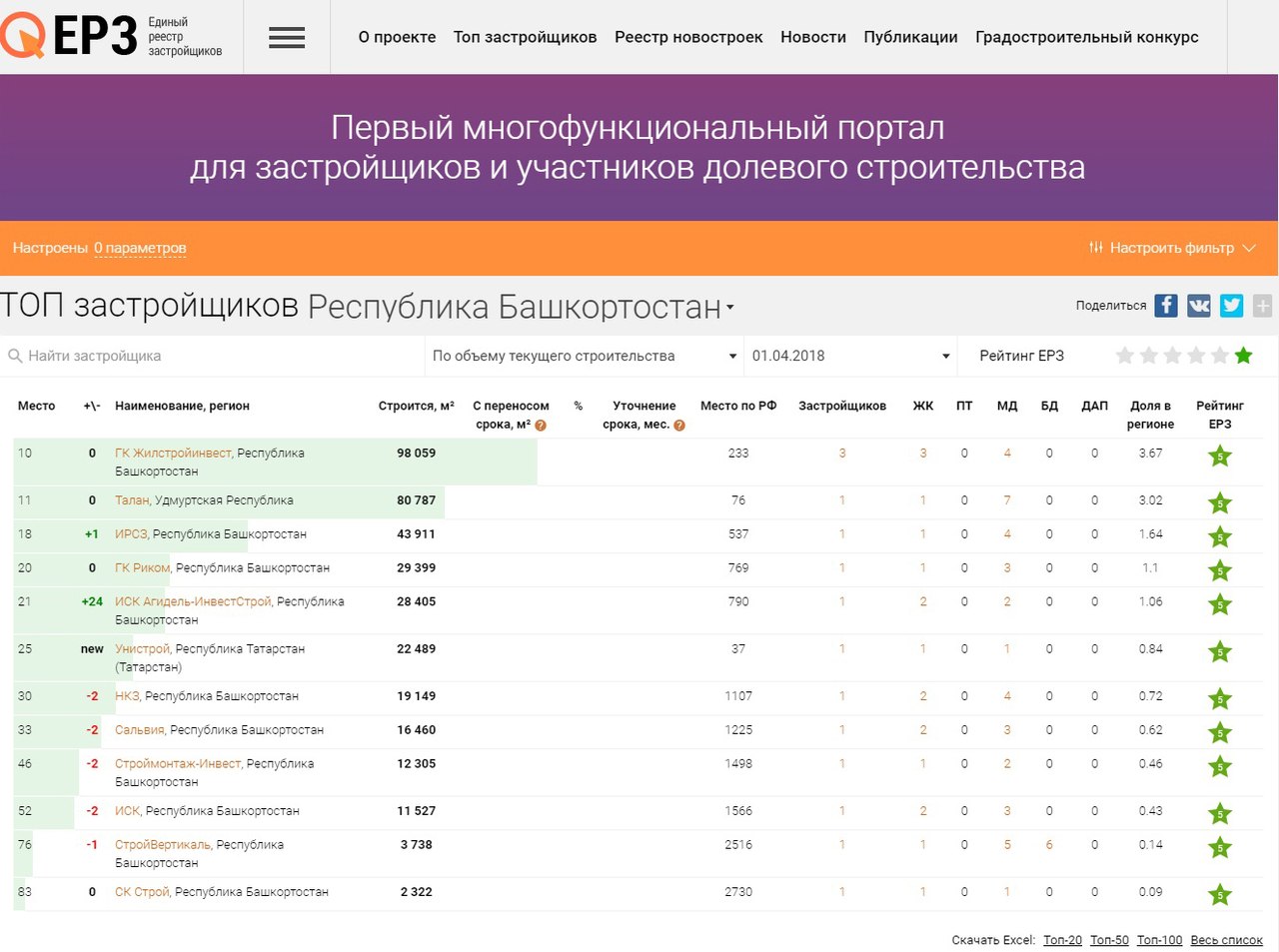This screenshot has width=1279, height=952.
Task: Share on VK icon
Action: point(1199,306)
